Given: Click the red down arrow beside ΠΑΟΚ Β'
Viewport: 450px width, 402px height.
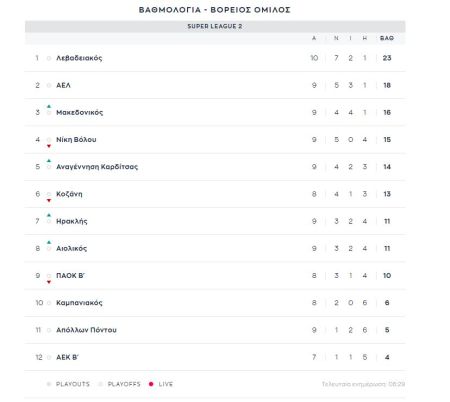Looking at the screenshot, I should (49, 282).
